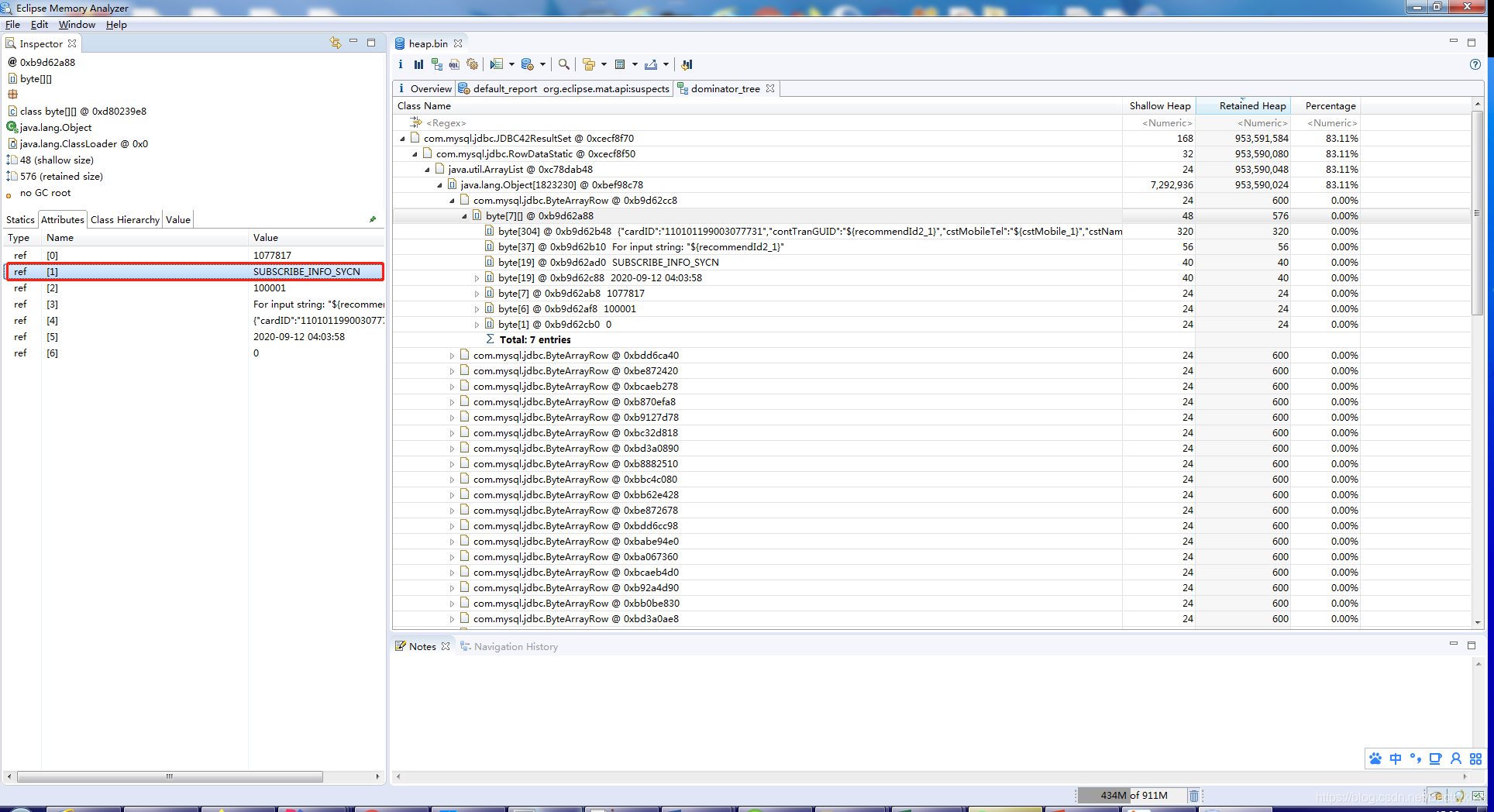Image resolution: width=1494 pixels, height=812 pixels.
Task: Toggle Inspector link with snapshot icon
Action: click(x=336, y=43)
